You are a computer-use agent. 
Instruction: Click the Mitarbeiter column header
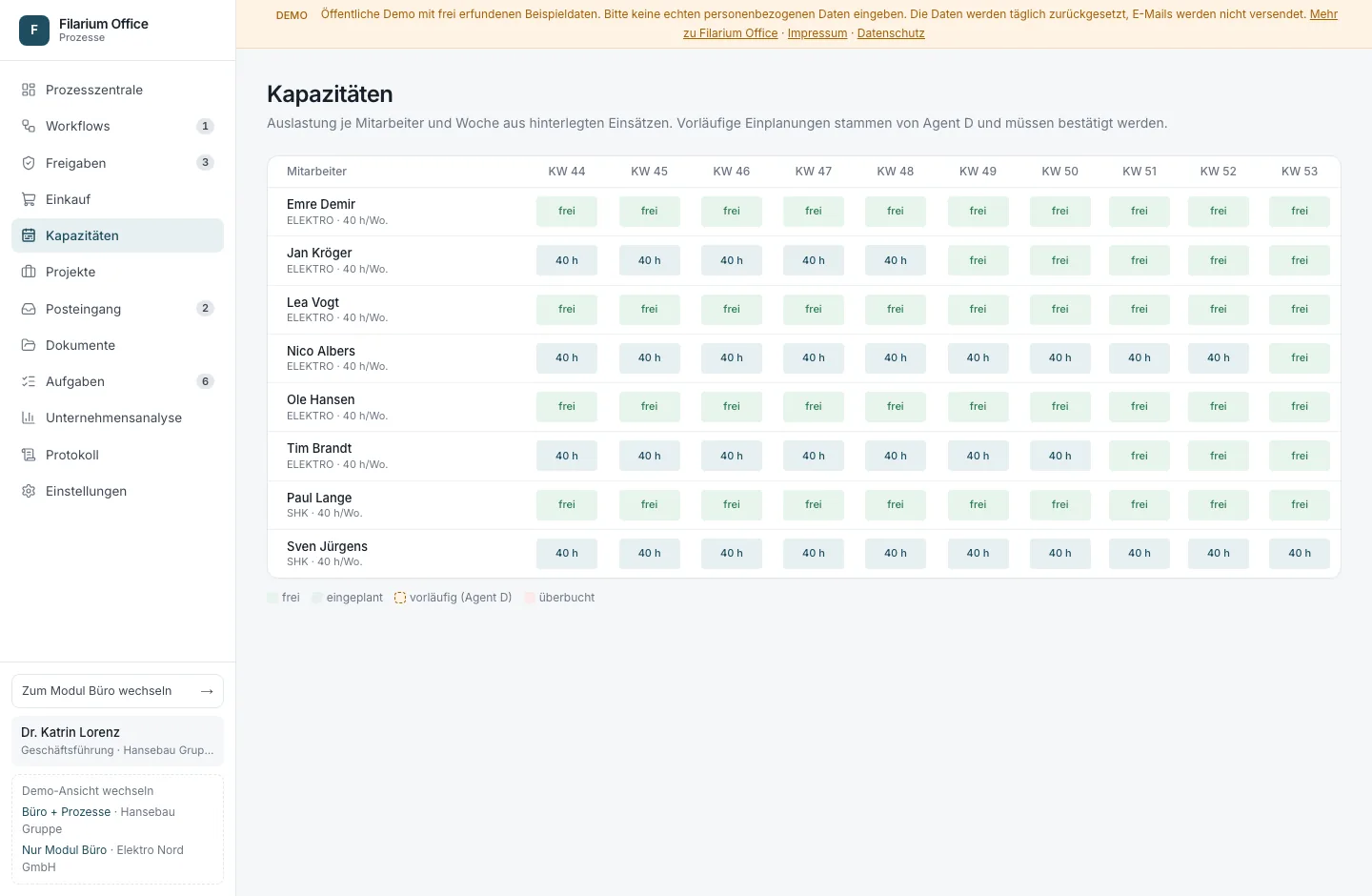point(316,172)
